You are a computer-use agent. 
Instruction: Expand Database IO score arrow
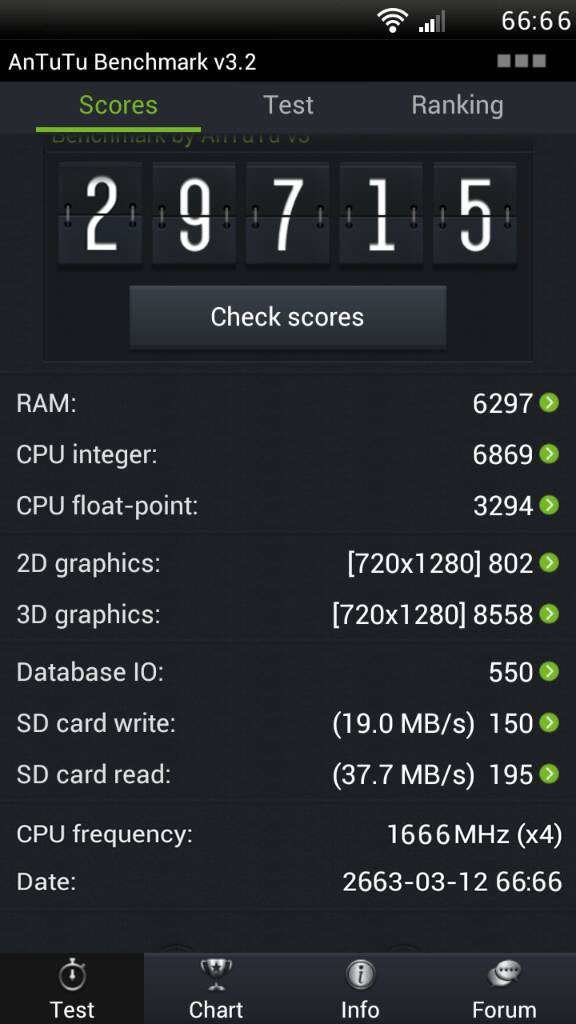549,671
